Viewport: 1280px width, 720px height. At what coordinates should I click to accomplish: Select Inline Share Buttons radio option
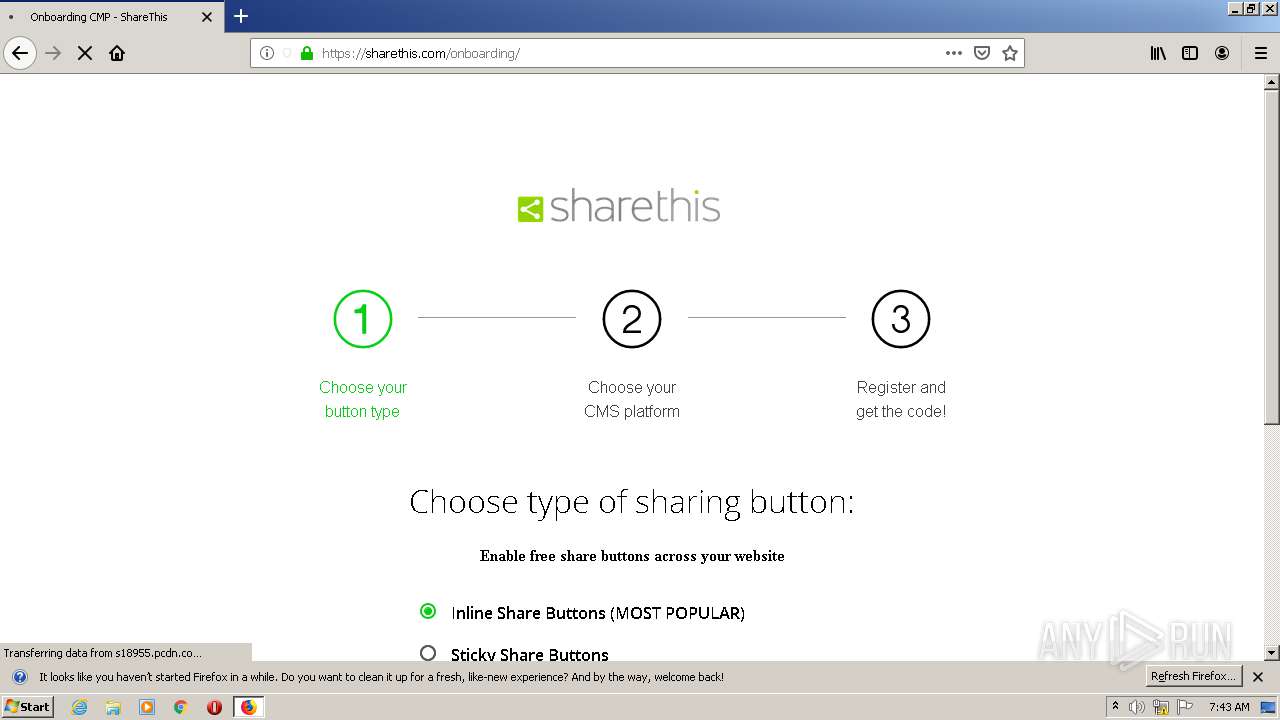(428, 611)
